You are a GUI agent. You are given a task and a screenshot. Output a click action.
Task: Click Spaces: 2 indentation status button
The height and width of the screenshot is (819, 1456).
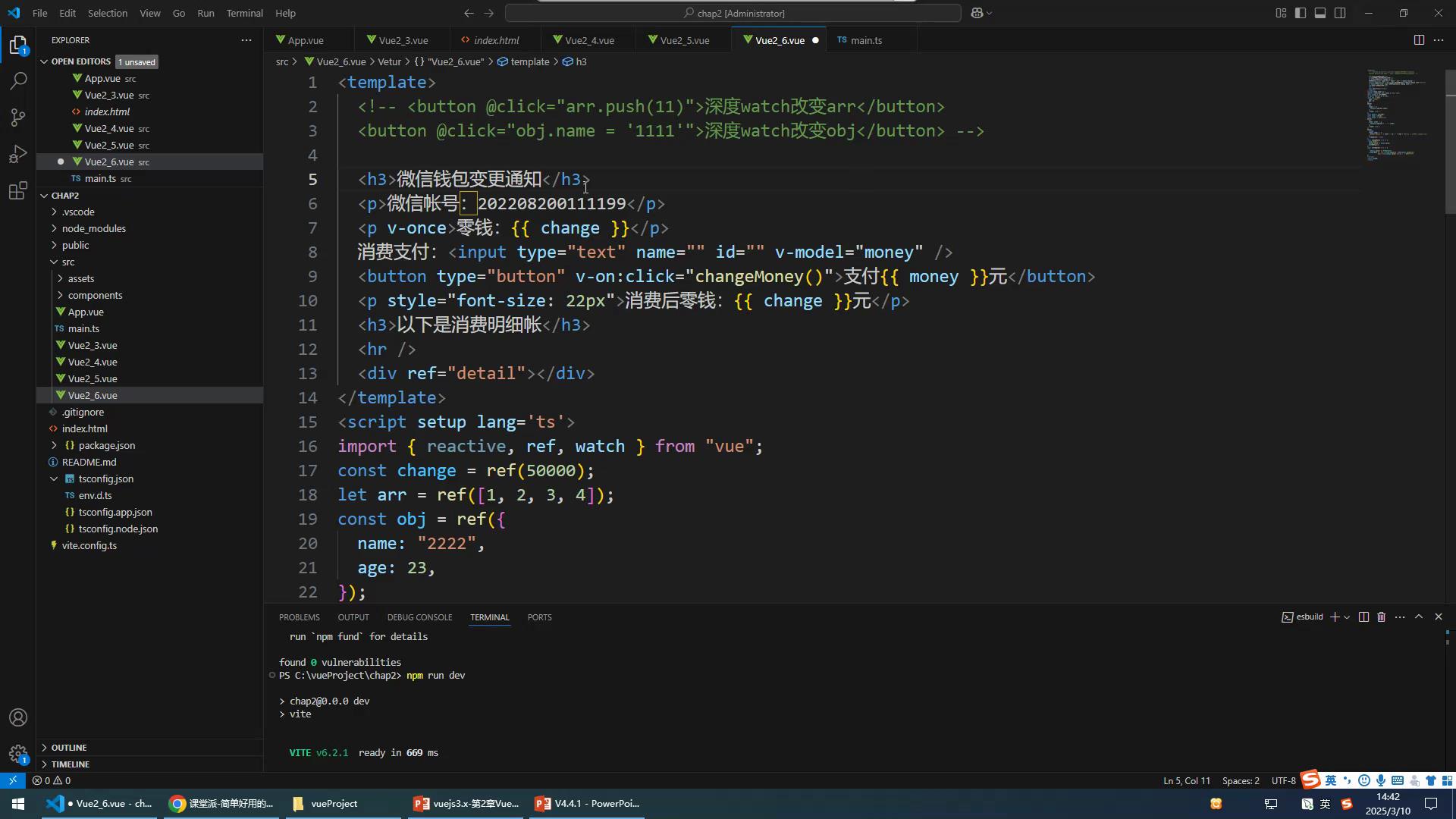[x=1240, y=780]
